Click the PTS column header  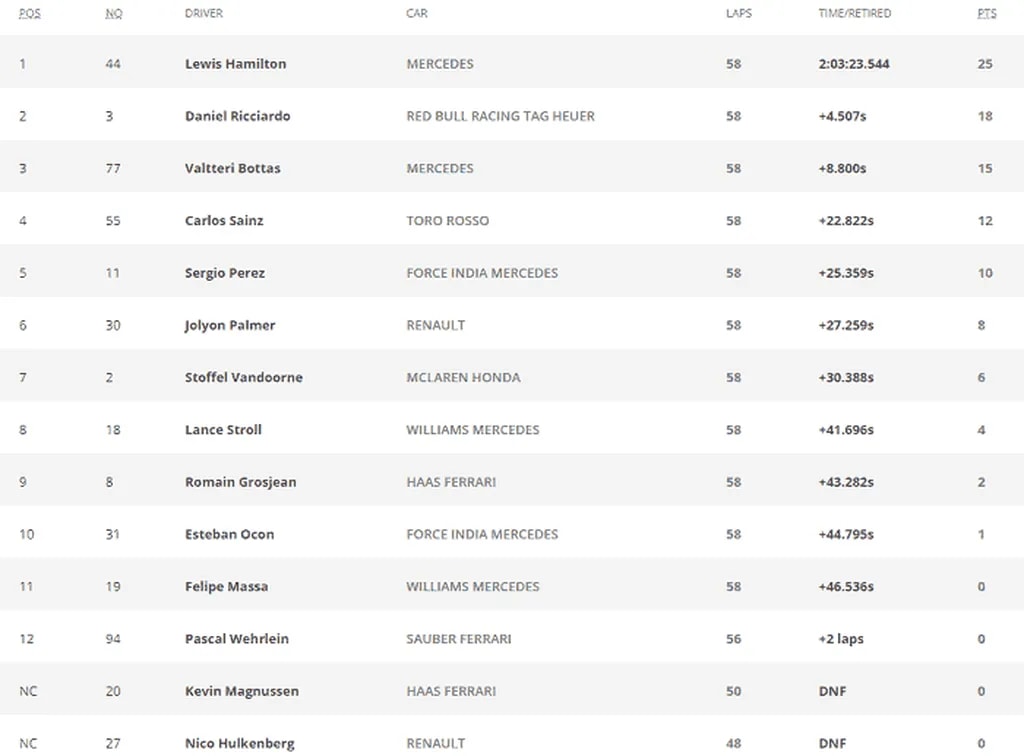pos(986,13)
